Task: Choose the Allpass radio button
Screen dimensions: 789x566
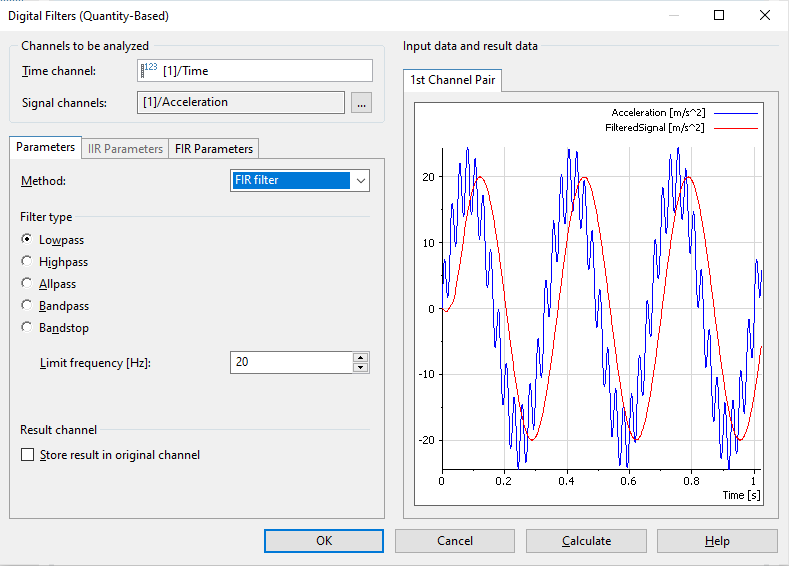Action: (x=27, y=284)
